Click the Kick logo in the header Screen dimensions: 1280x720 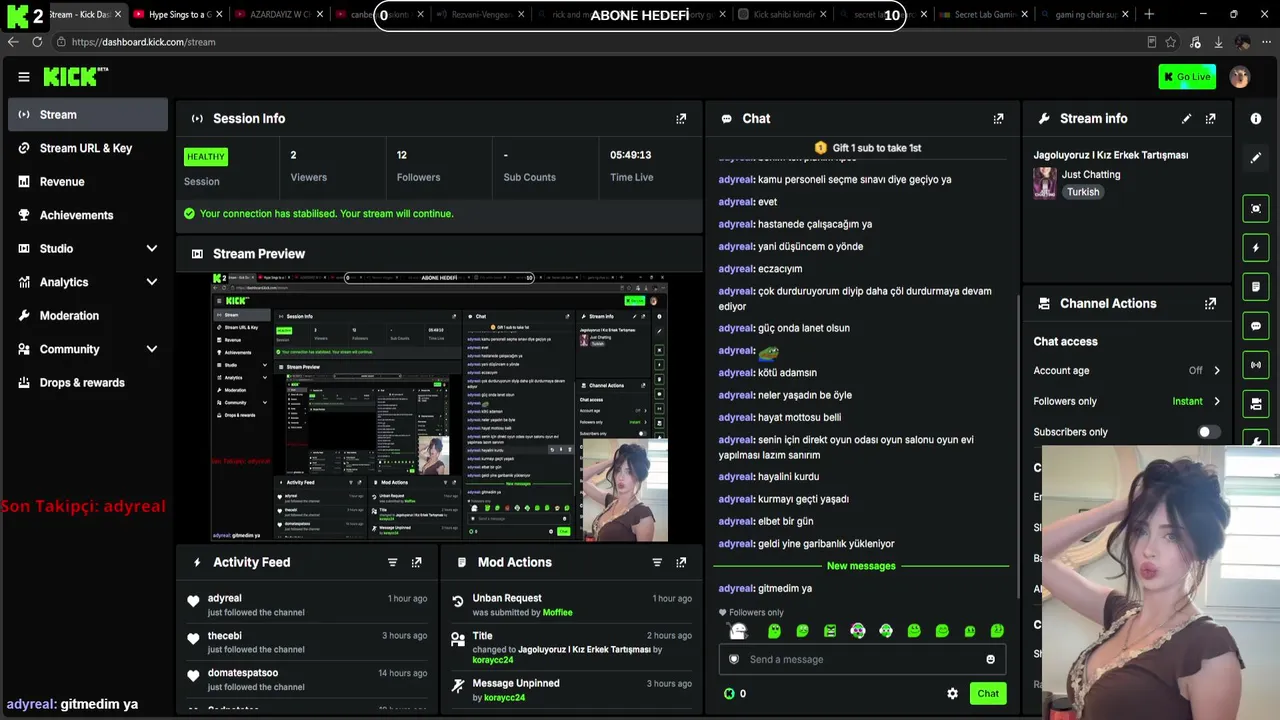[75, 77]
